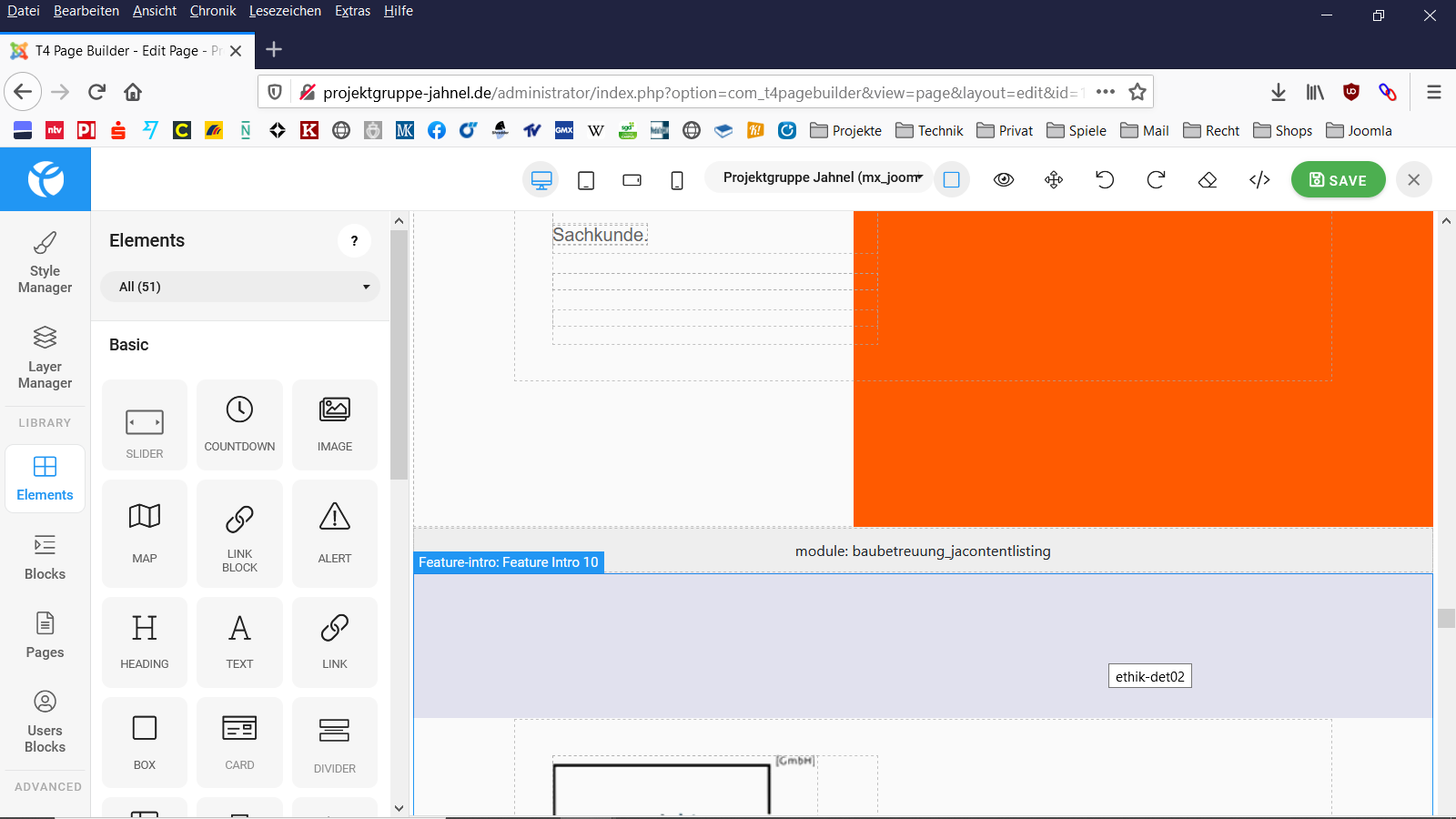The width and height of the screenshot is (1456, 819).
Task: Open the code view icon
Action: [1259, 179]
